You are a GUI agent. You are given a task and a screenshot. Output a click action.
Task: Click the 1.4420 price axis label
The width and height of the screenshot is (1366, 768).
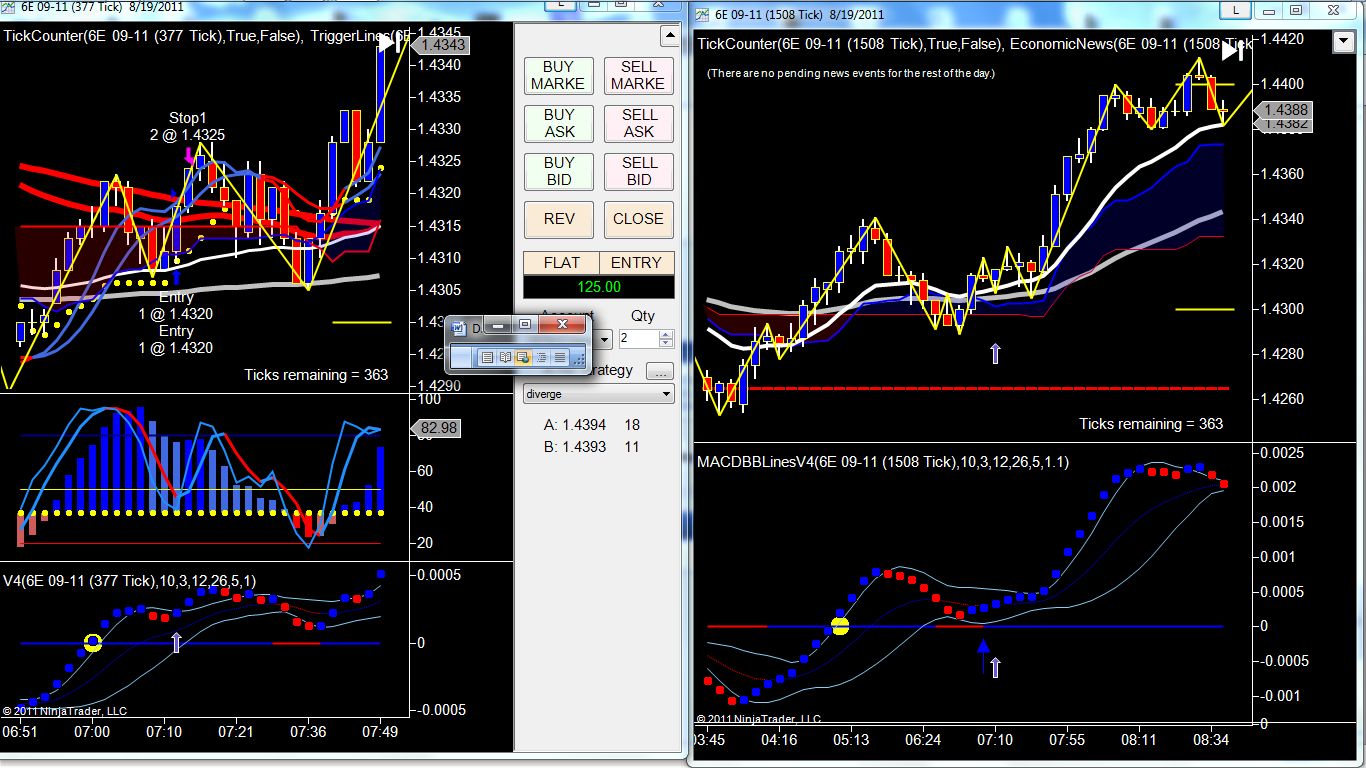(1283, 39)
